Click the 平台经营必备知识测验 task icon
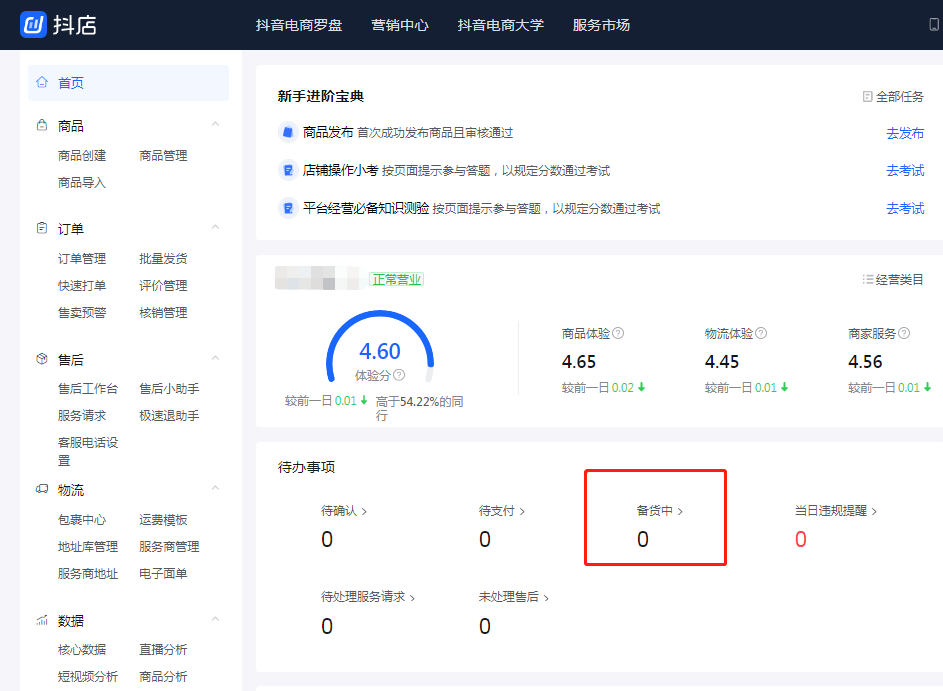This screenshot has width=943, height=691. [288, 208]
